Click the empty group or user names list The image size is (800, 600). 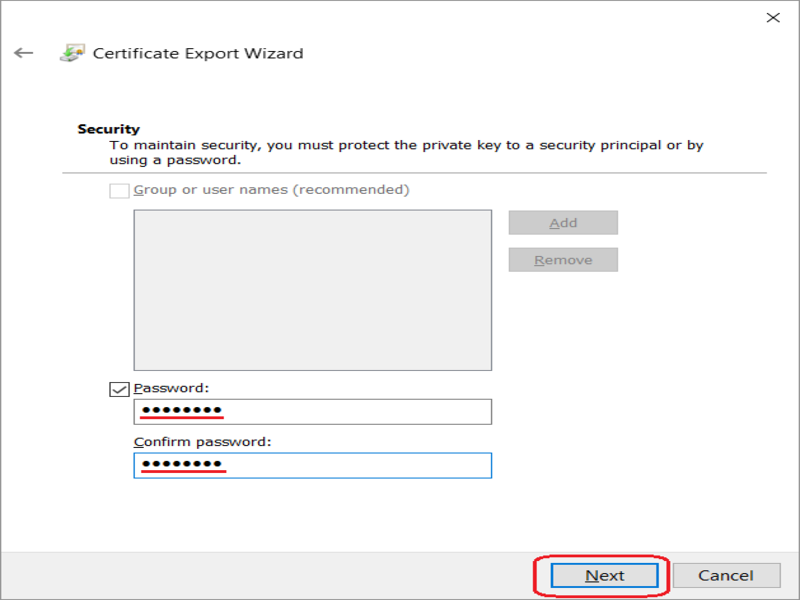coord(313,290)
